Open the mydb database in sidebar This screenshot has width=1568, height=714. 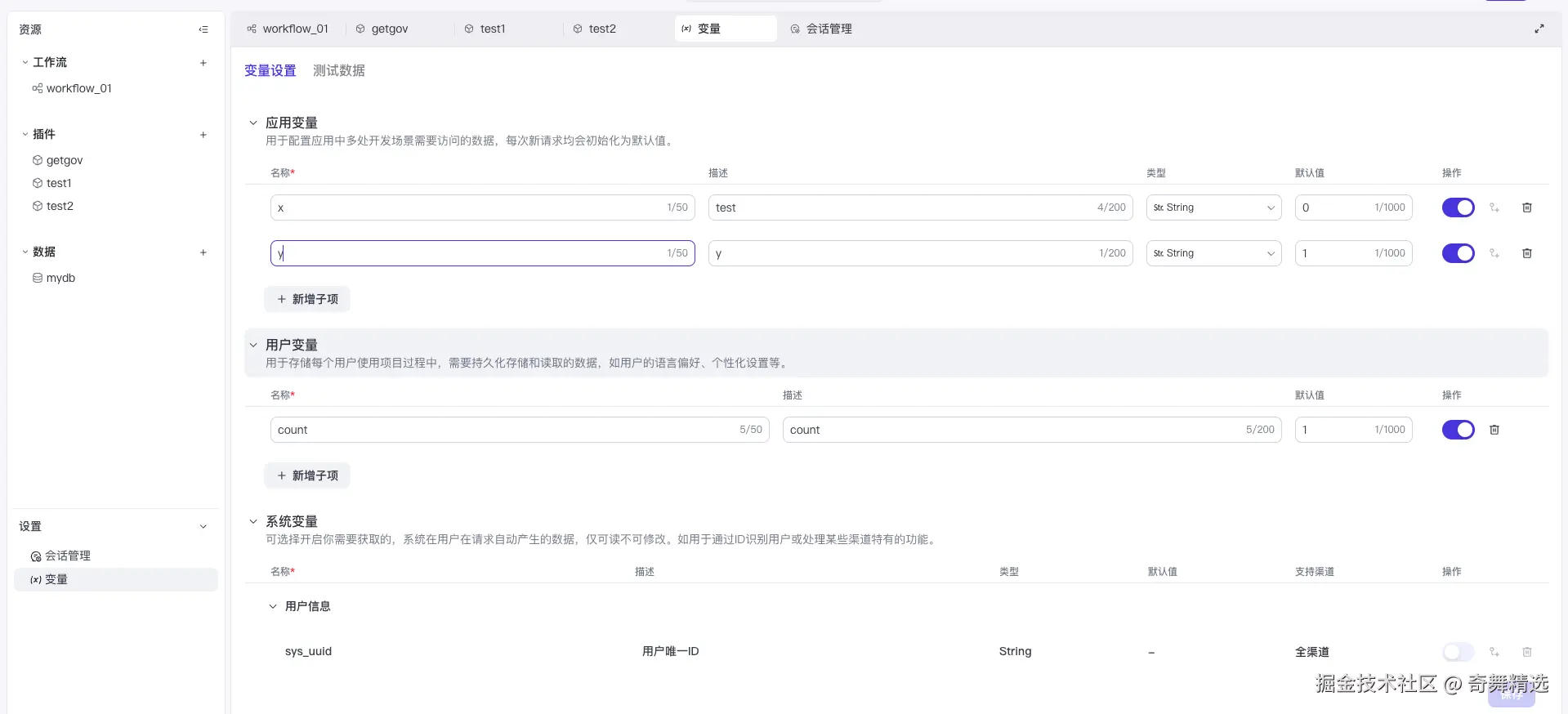(x=60, y=278)
